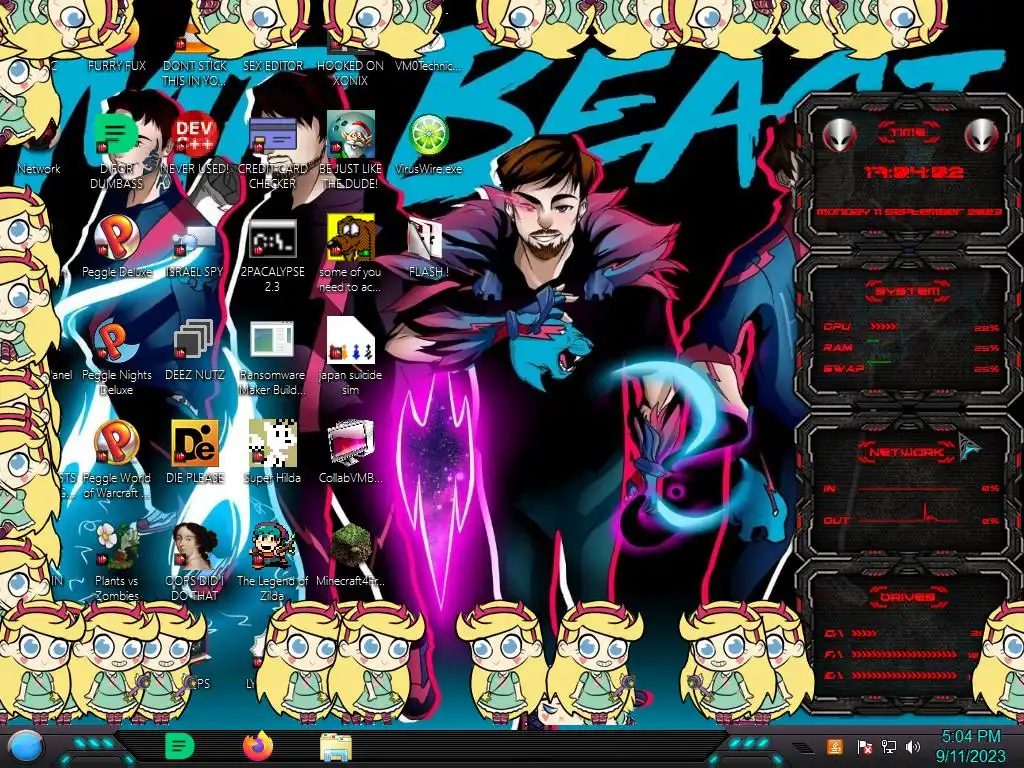Select the 'Network' desktop label
1024x768 pixels.
point(39,168)
